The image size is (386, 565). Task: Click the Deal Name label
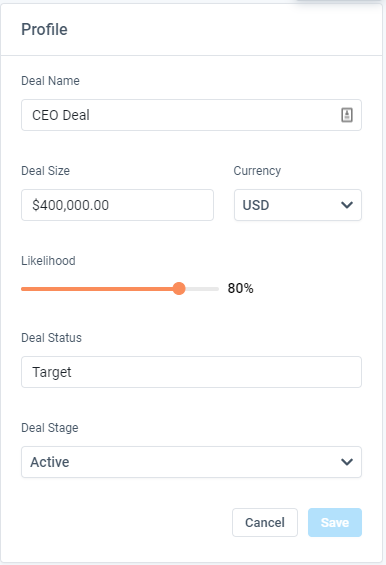click(50, 81)
